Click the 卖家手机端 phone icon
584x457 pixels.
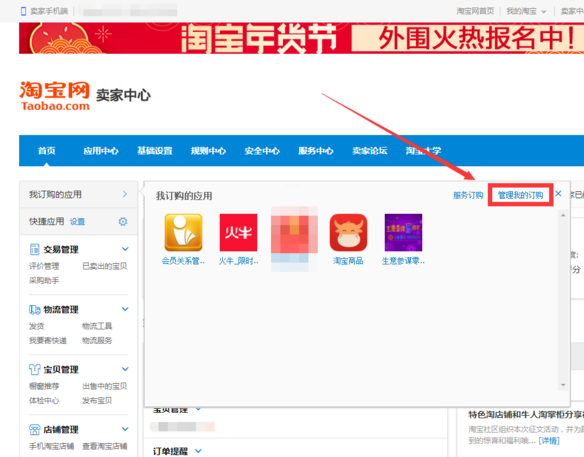point(23,11)
